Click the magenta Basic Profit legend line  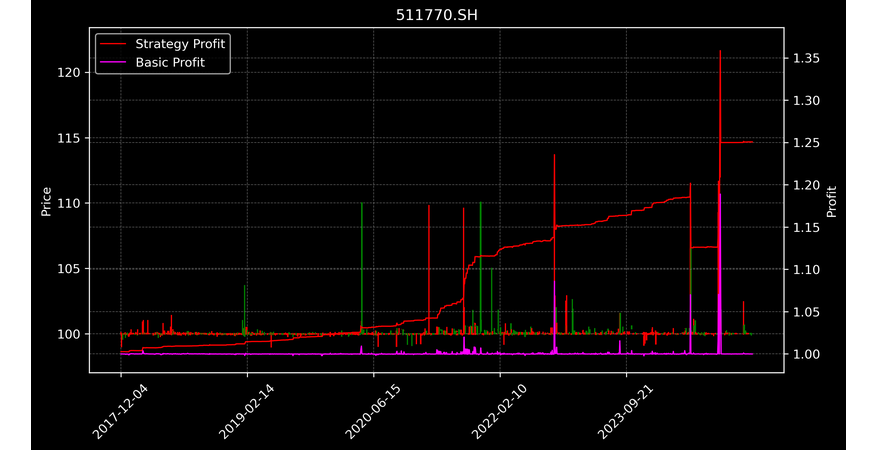pyautogui.click(x=114, y=63)
